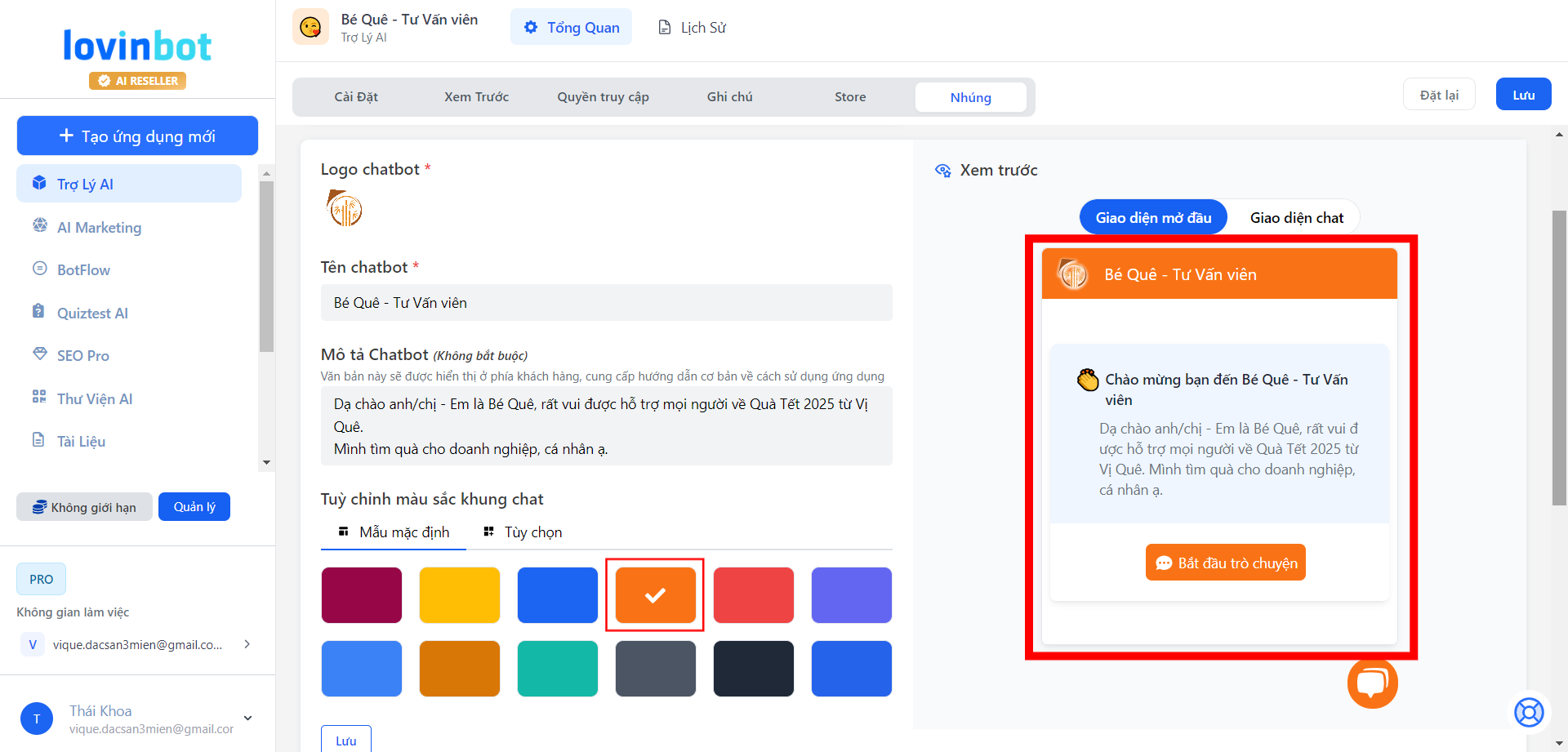Open Thư Viện AI in sidebar

(94, 399)
